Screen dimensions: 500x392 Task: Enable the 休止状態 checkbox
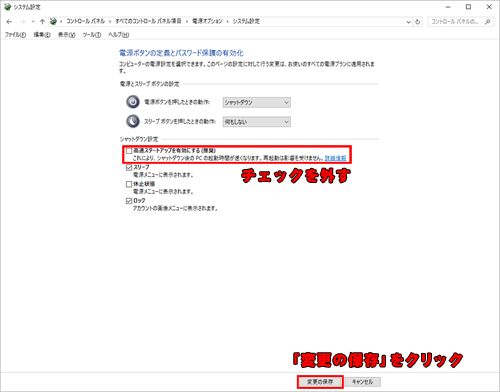tap(129, 184)
